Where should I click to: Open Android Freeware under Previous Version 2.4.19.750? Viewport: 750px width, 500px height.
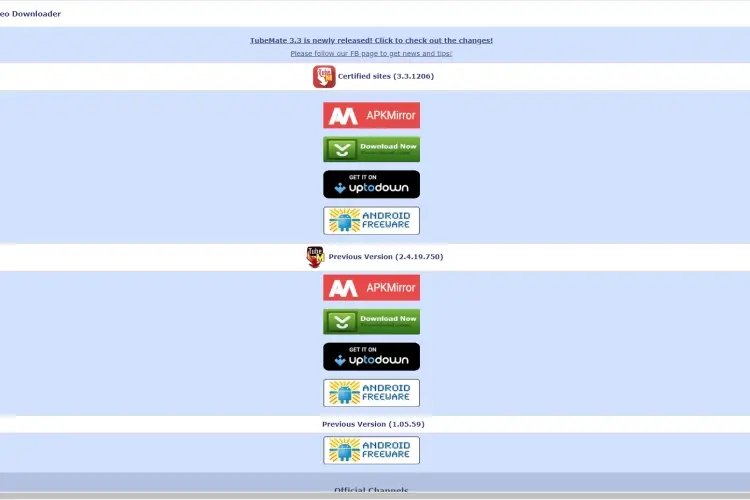(372, 393)
